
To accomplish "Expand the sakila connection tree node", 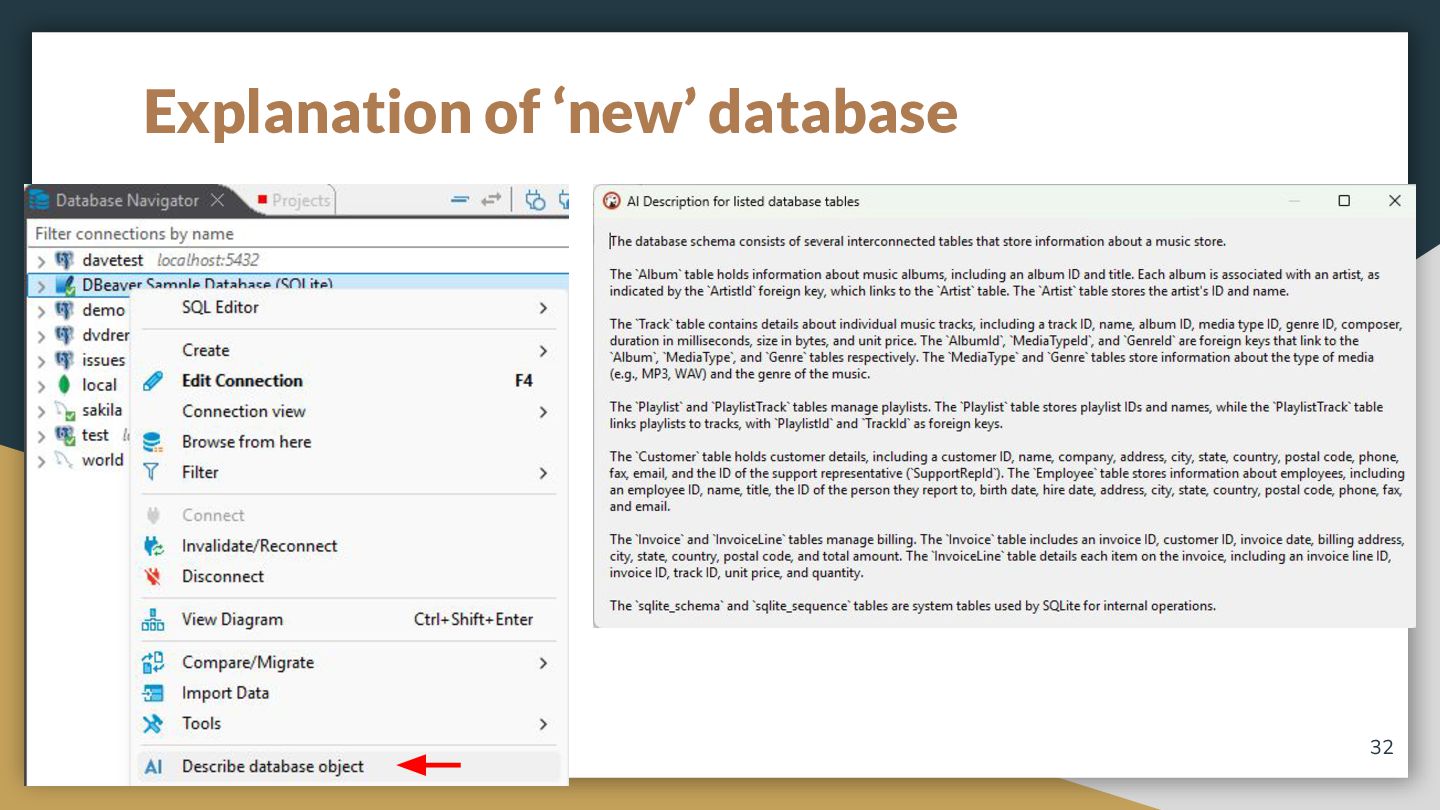I will pyautogui.click(x=41, y=411).
